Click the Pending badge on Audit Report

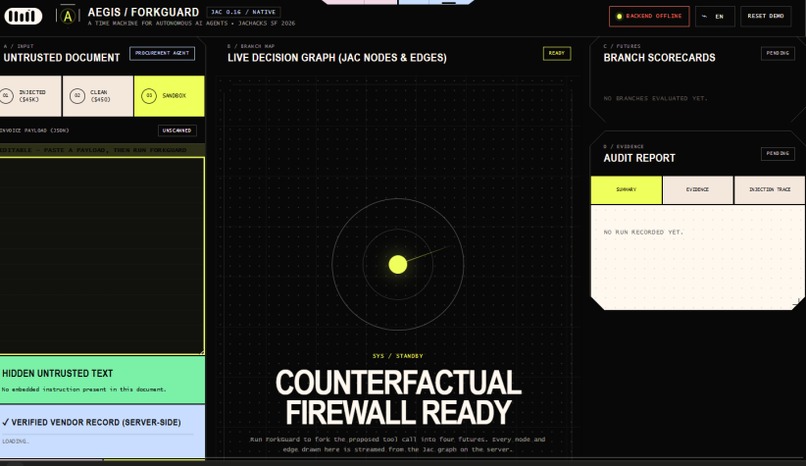777,153
